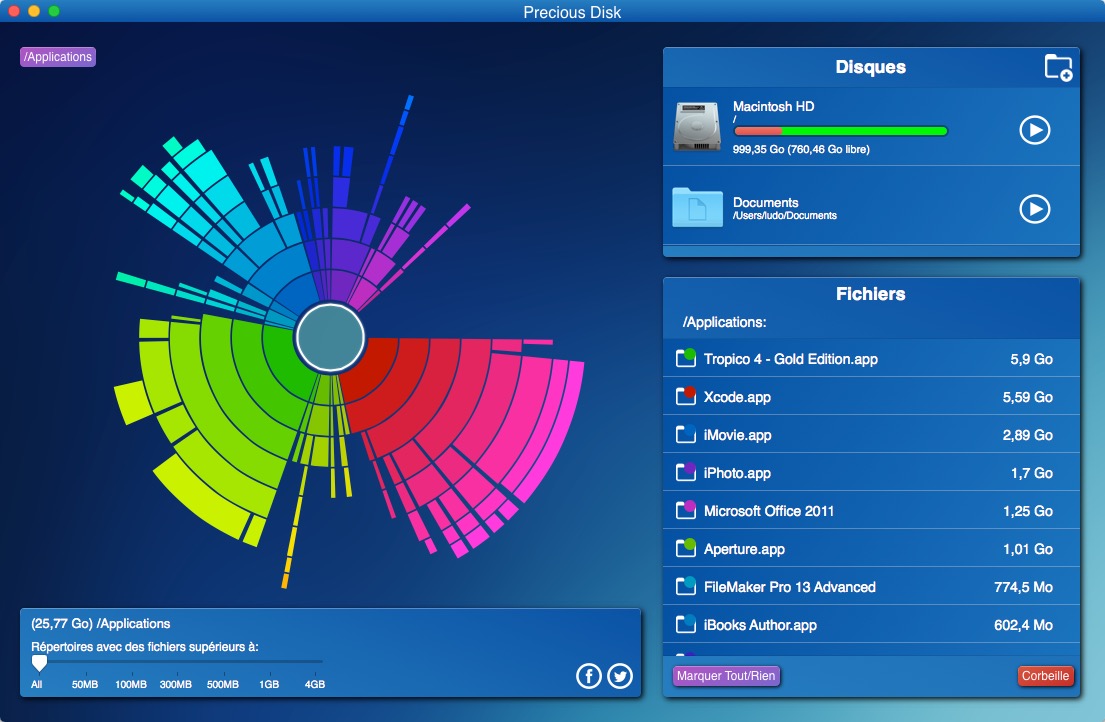Mark the iBooks Author.app checkbox
The image size is (1105, 722).
(x=686, y=624)
